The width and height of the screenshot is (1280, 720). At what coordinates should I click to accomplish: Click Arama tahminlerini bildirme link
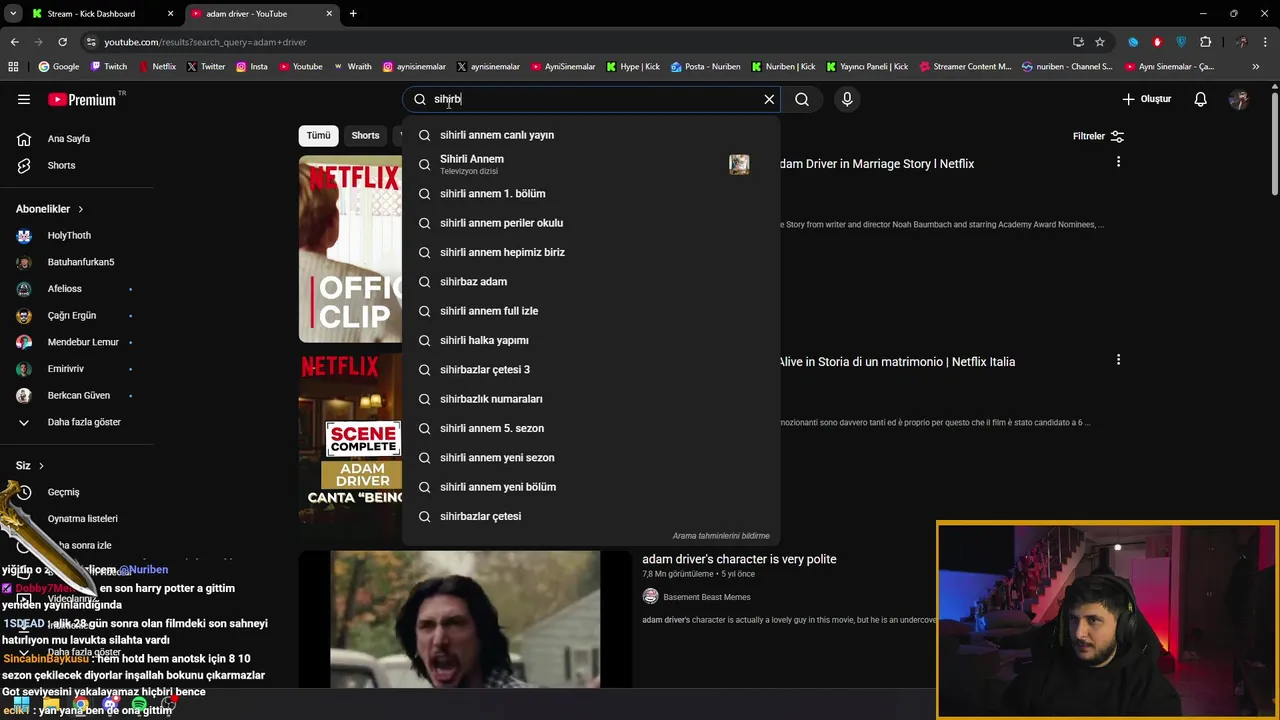point(721,536)
